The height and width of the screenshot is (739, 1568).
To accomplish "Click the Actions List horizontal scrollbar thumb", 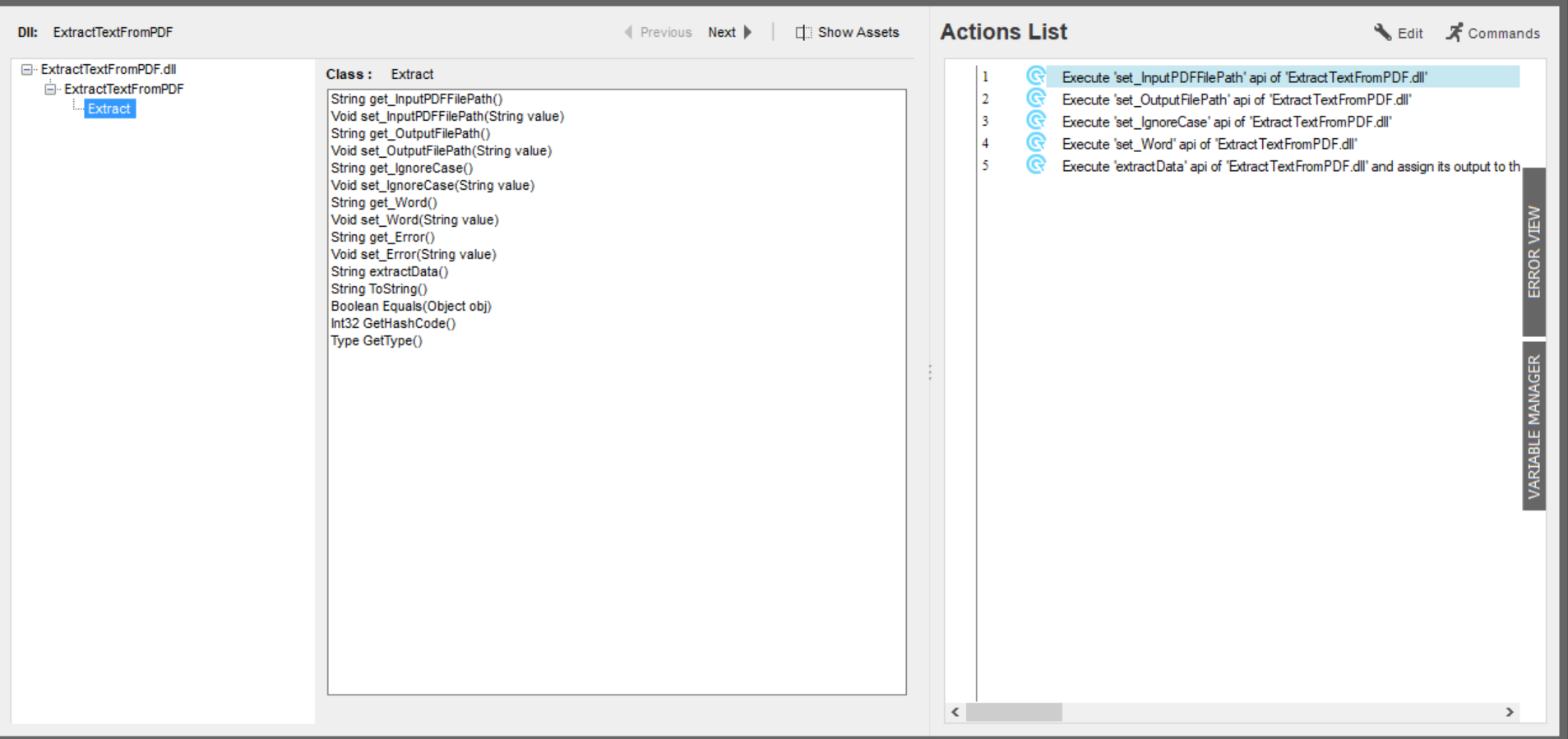I will pos(1014,712).
